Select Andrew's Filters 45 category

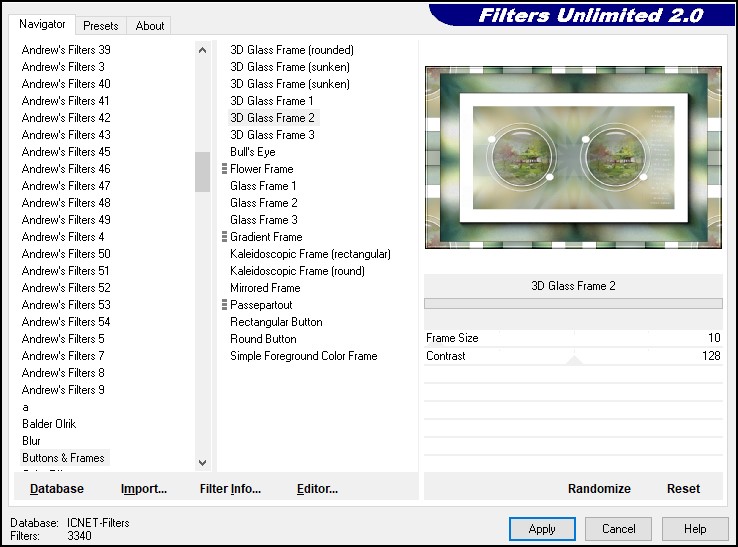click(x=66, y=152)
